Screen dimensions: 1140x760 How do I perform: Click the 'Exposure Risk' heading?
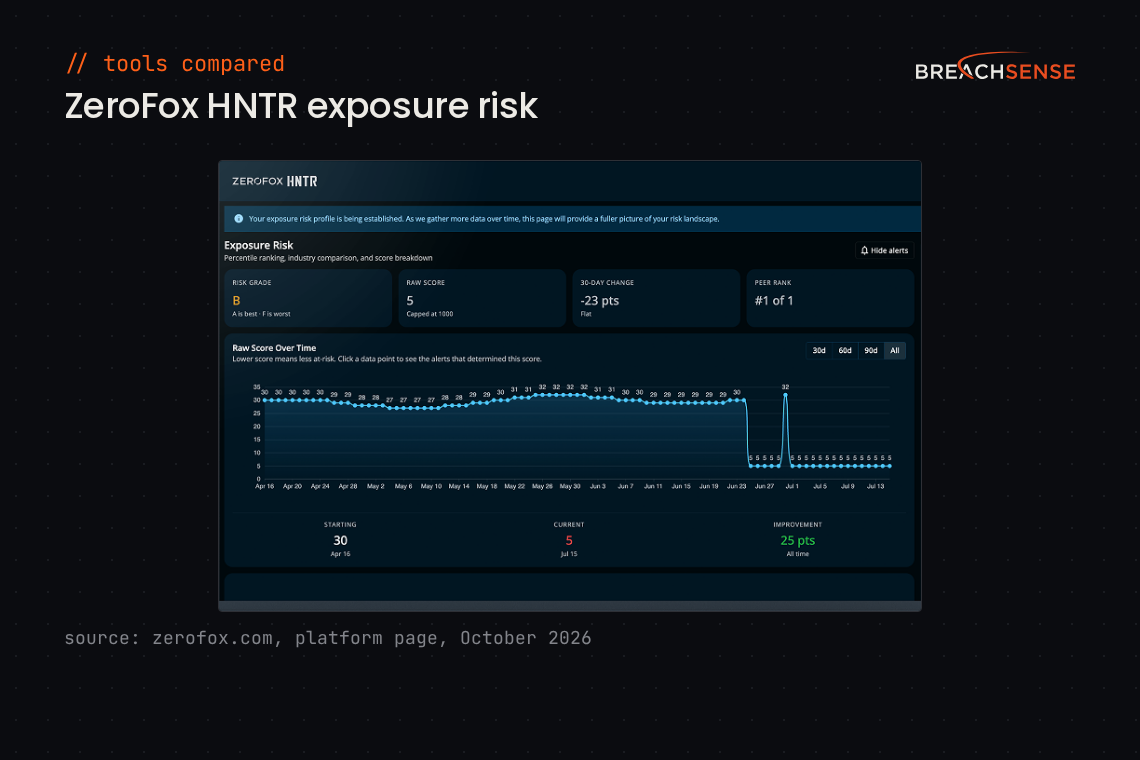point(258,245)
